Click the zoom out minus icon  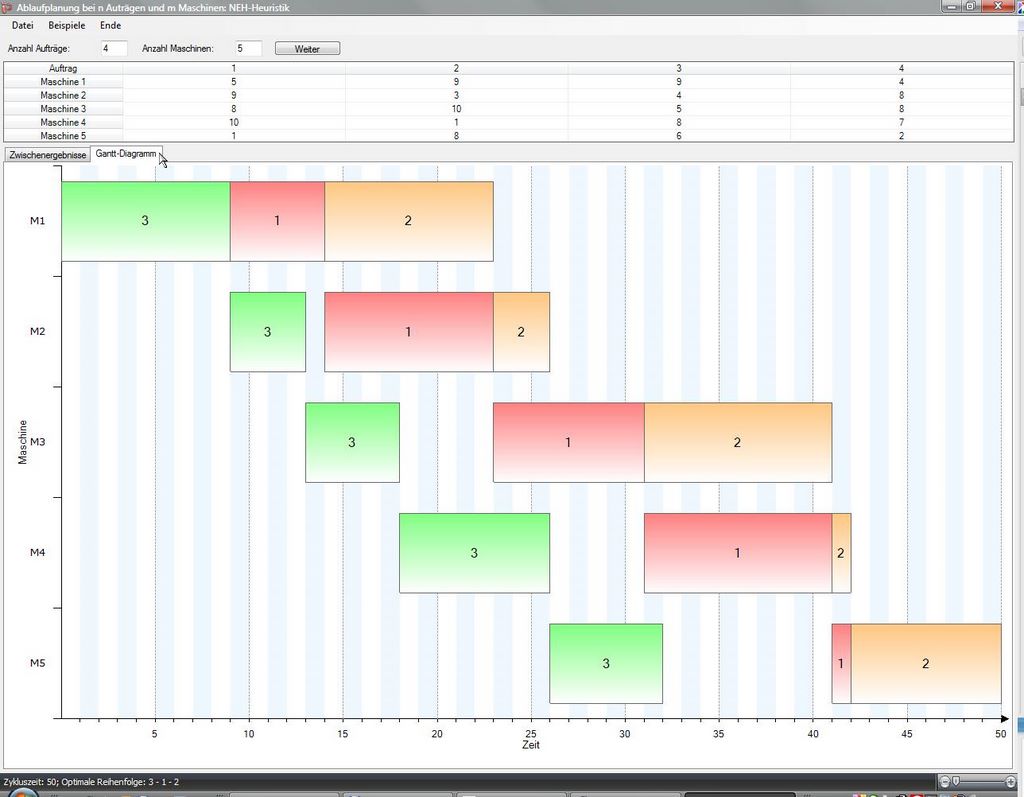click(945, 781)
